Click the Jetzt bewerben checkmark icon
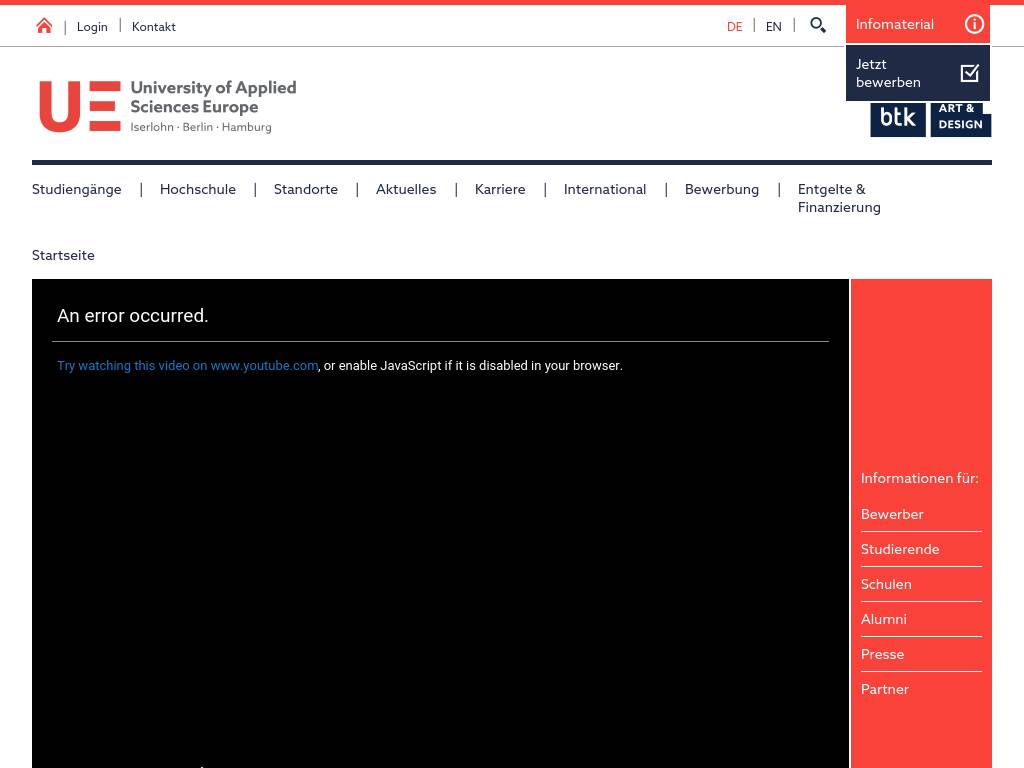The image size is (1024, 768). pyautogui.click(x=969, y=73)
